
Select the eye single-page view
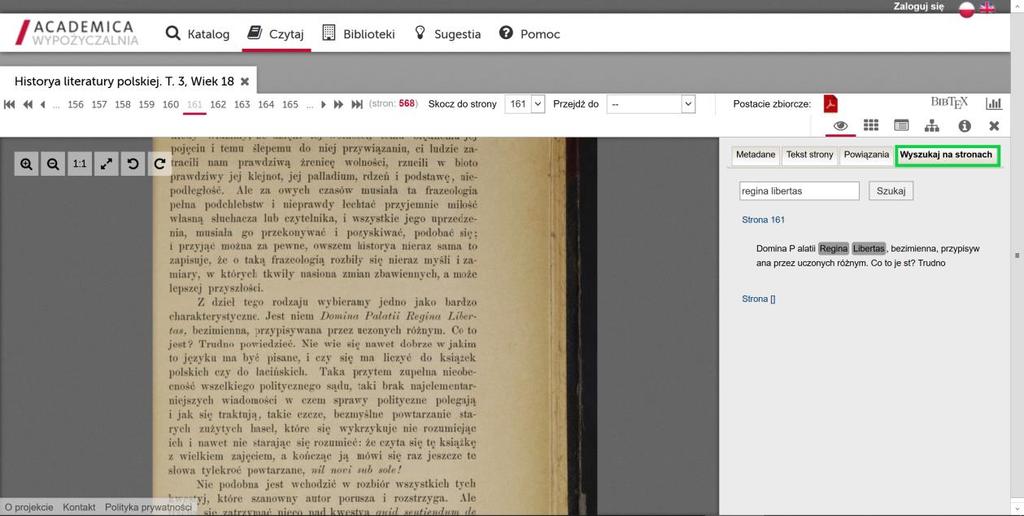(840, 125)
